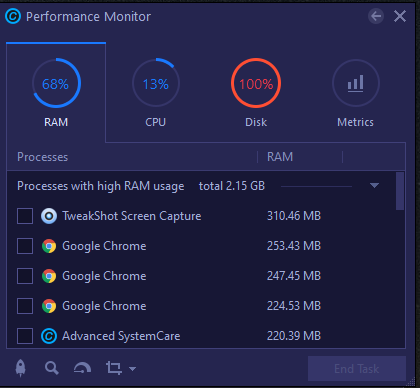Image resolution: width=420 pixels, height=388 pixels.
Task: Click the back arrow icon in title bar
Action: [x=376, y=16]
